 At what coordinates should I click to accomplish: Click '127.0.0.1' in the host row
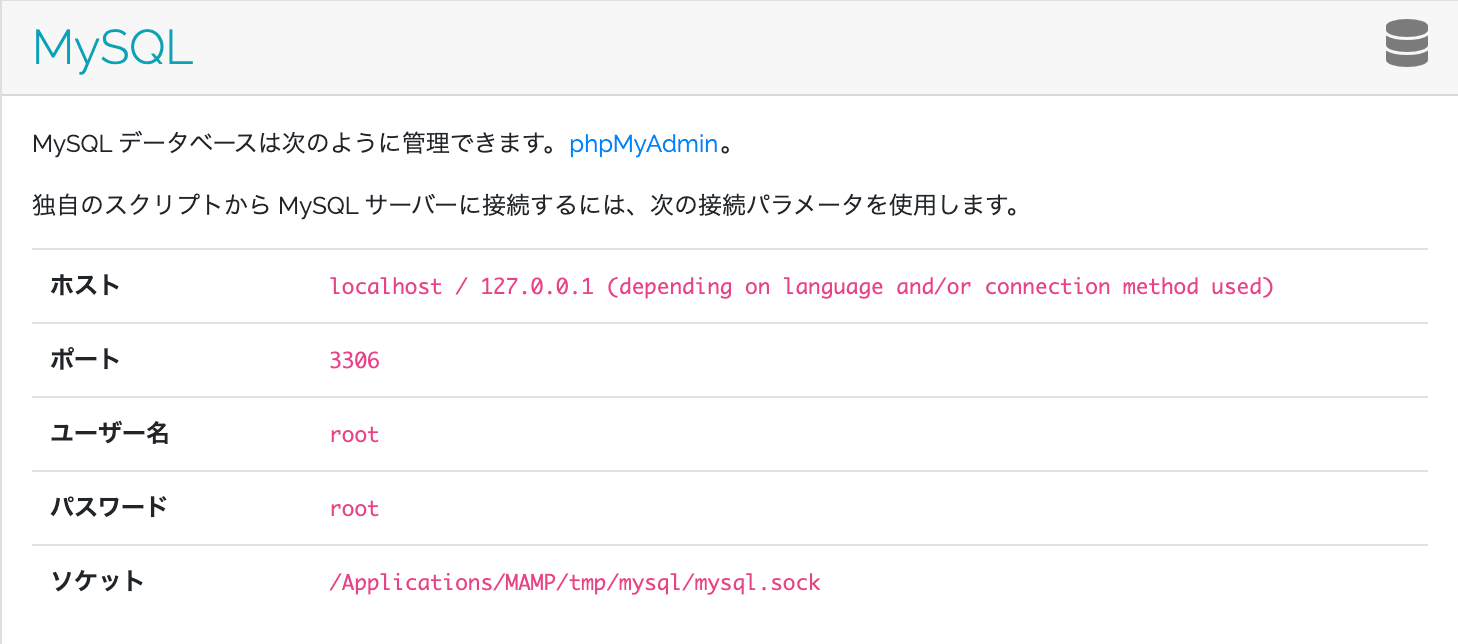point(537,287)
